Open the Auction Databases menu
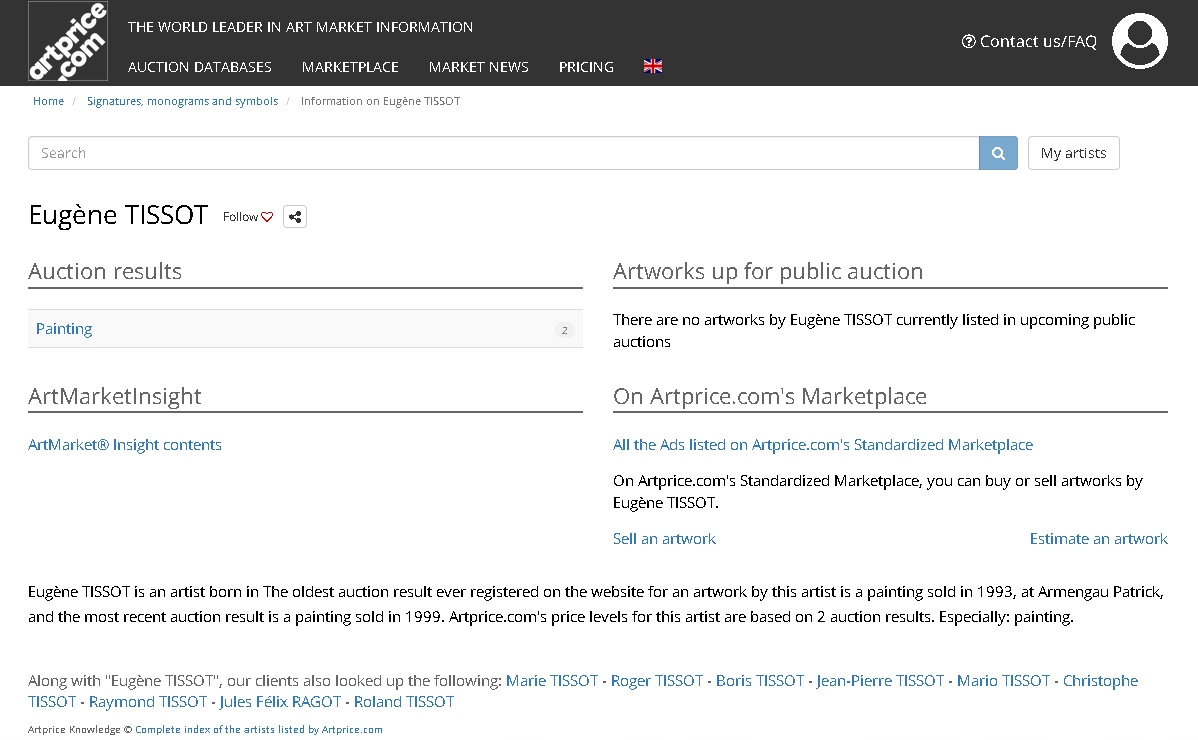 [x=200, y=67]
